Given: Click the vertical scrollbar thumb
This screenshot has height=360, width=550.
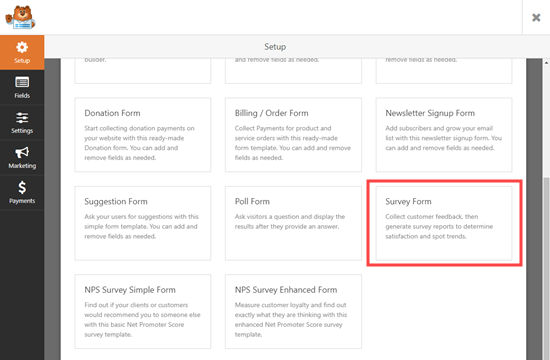Looking at the screenshot, I should click(x=546, y=268).
